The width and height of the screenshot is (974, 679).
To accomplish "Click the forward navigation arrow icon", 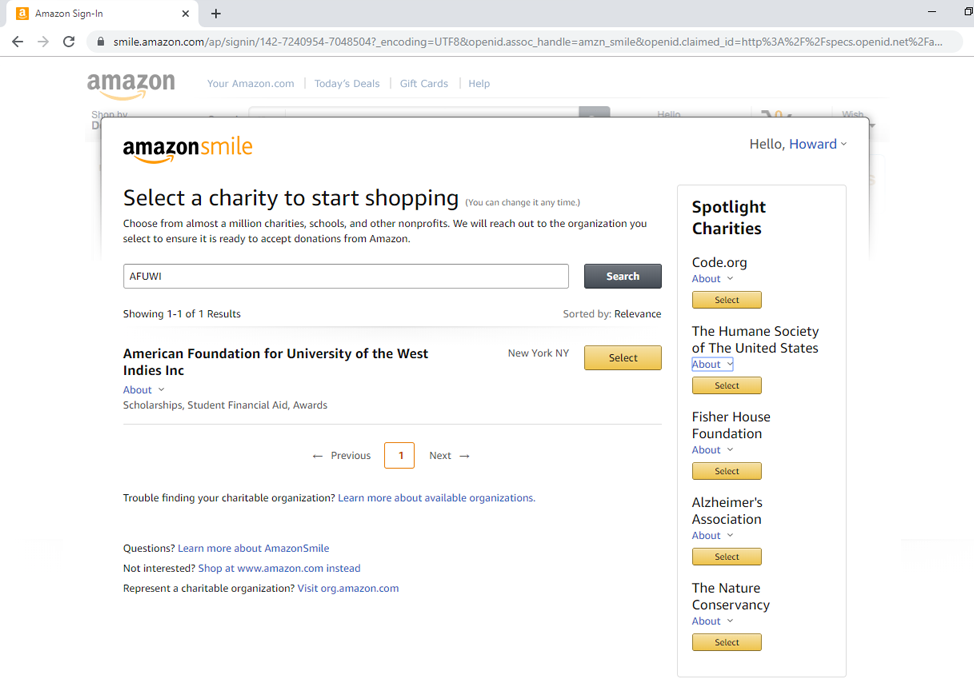I will point(43,42).
